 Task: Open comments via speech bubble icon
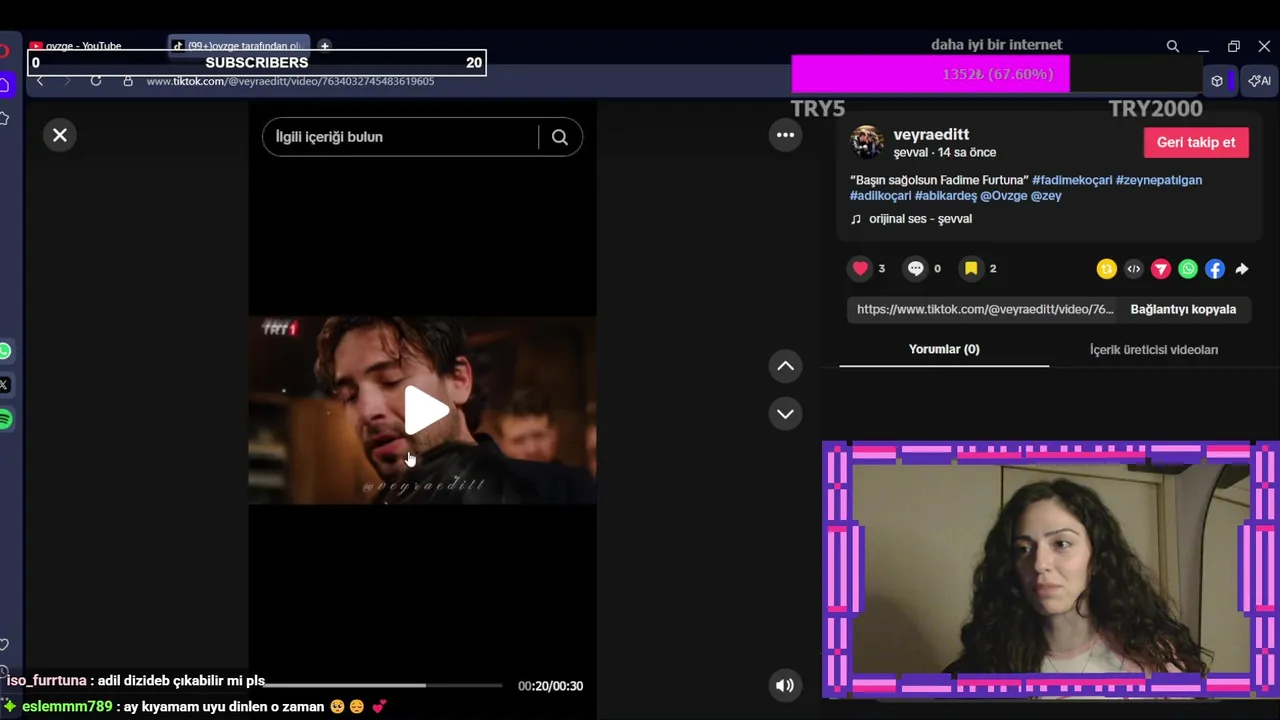(915, 268)
